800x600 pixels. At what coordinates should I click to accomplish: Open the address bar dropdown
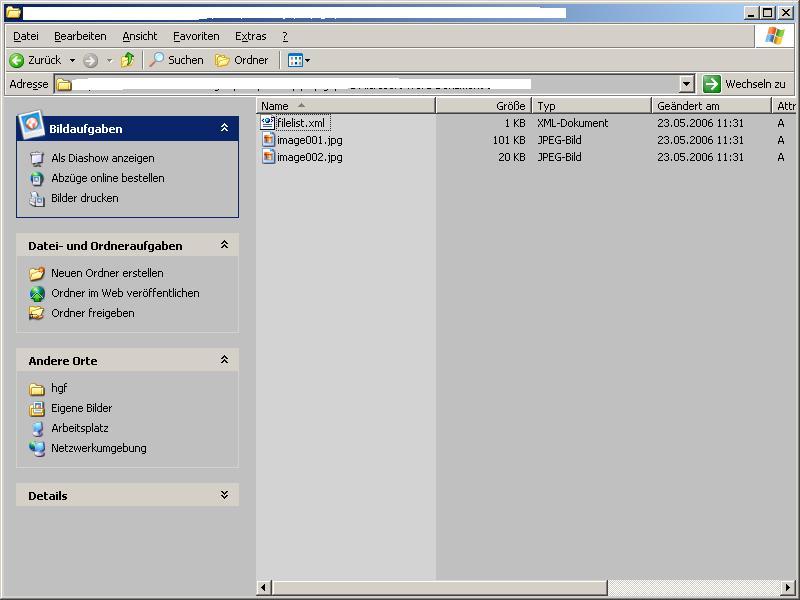687,84
